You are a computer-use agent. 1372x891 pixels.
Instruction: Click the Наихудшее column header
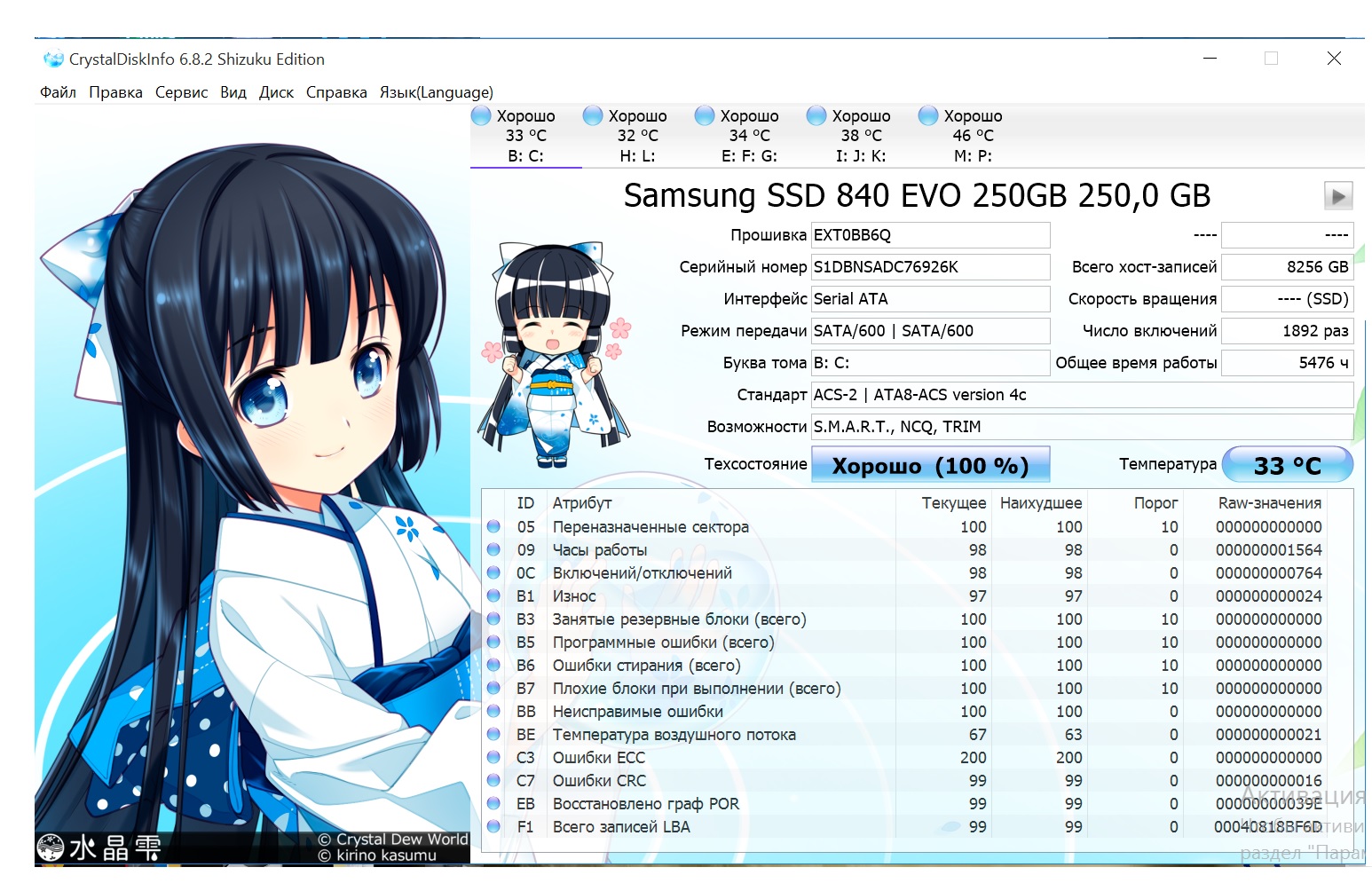point(1041,503)
